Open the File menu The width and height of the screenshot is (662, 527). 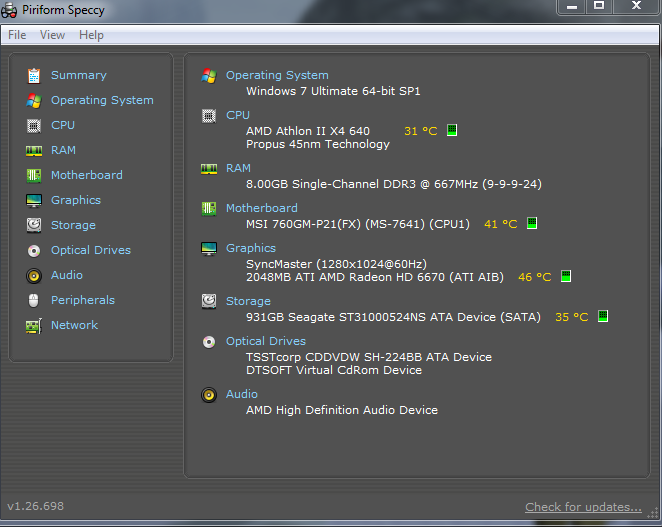[x=17, y=35]
